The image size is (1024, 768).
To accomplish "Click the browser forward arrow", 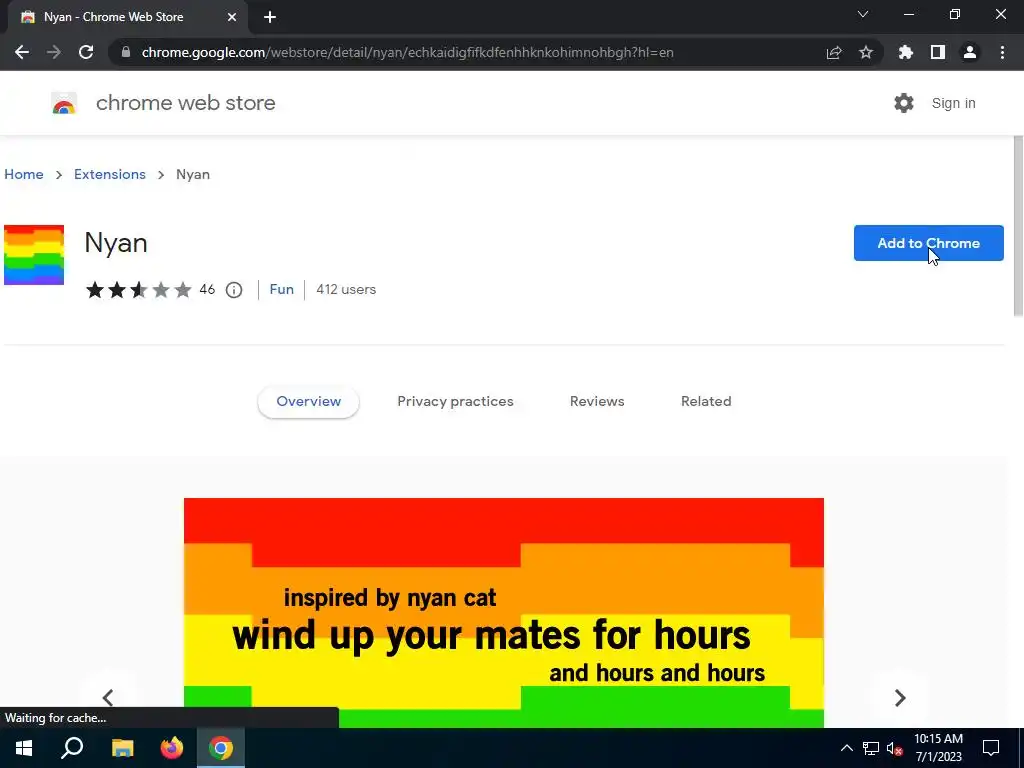I will 54,52.
